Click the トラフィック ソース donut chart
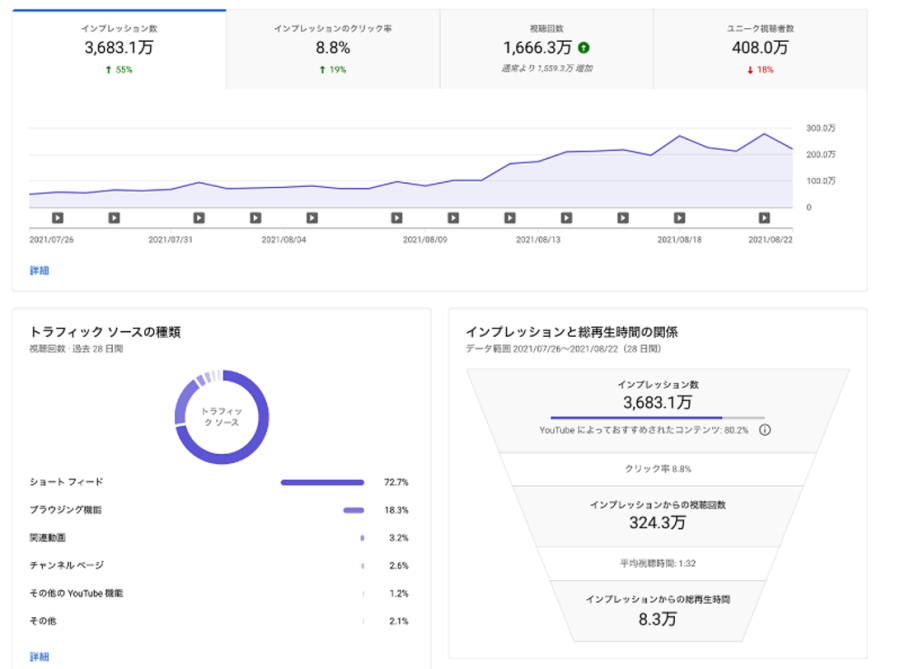The height and width of the screenshot is (669, 900). pos(221,417)
